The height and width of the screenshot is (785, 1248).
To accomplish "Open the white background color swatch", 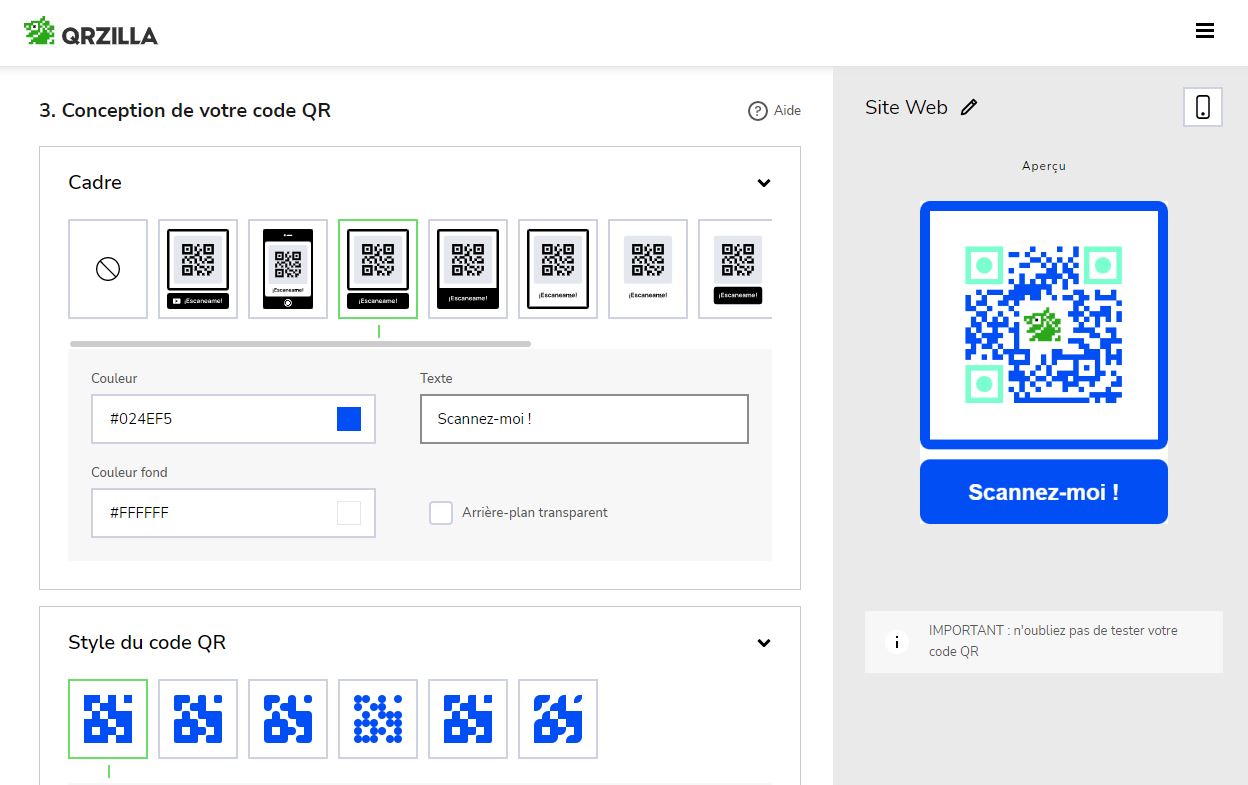I will coord(349,513).
